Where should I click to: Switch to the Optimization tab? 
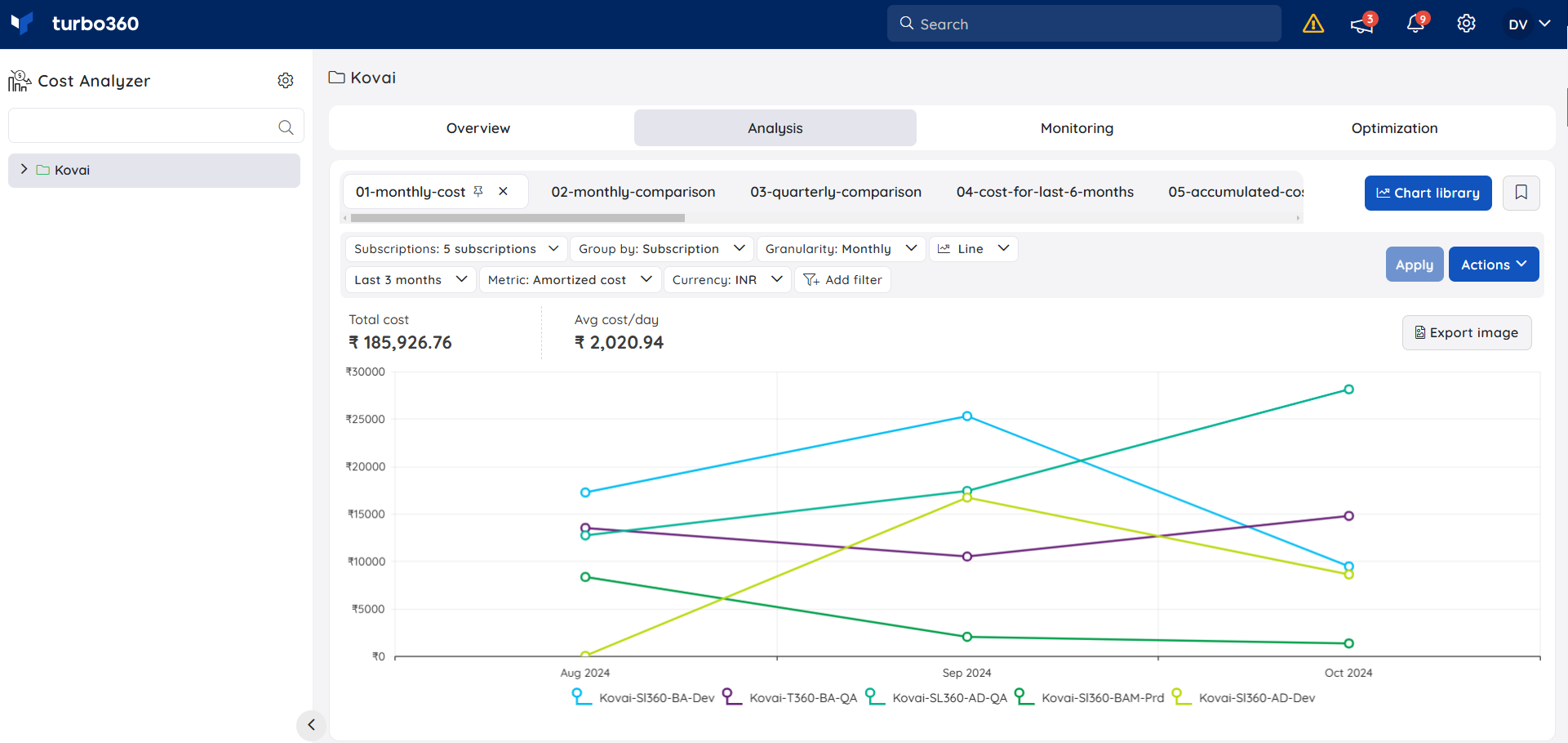pyautogui.click(x=1394, y=128)
